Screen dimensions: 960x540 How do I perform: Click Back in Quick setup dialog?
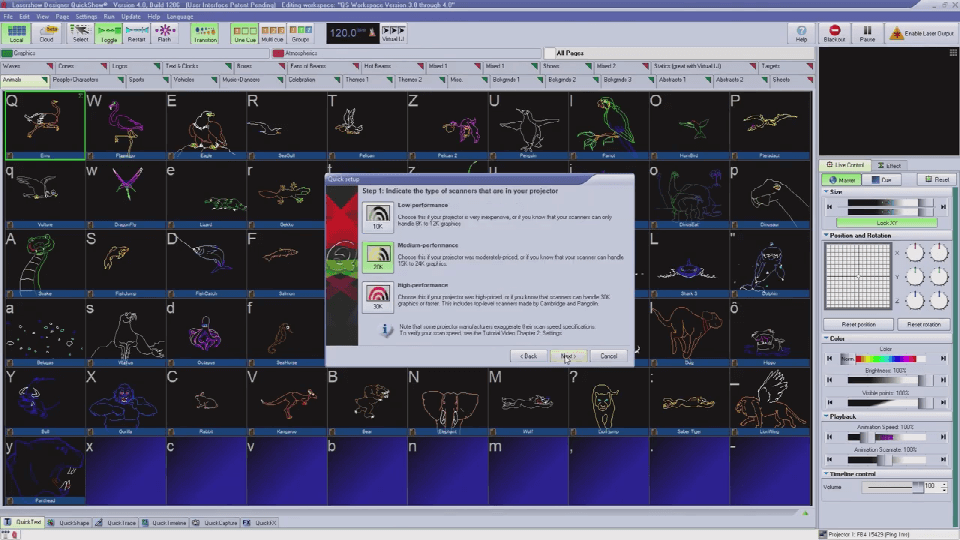pyautogui.click(x=528, y=356)
